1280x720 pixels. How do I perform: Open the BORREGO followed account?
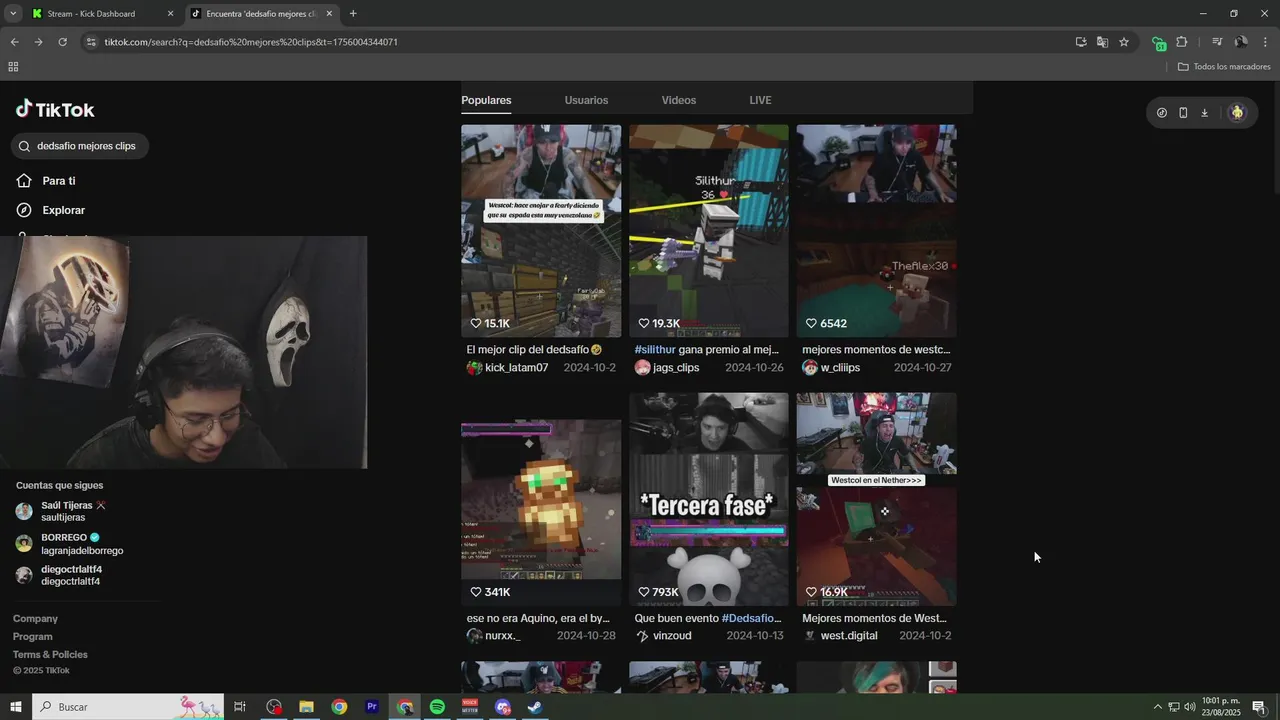[x=70, y=544]
